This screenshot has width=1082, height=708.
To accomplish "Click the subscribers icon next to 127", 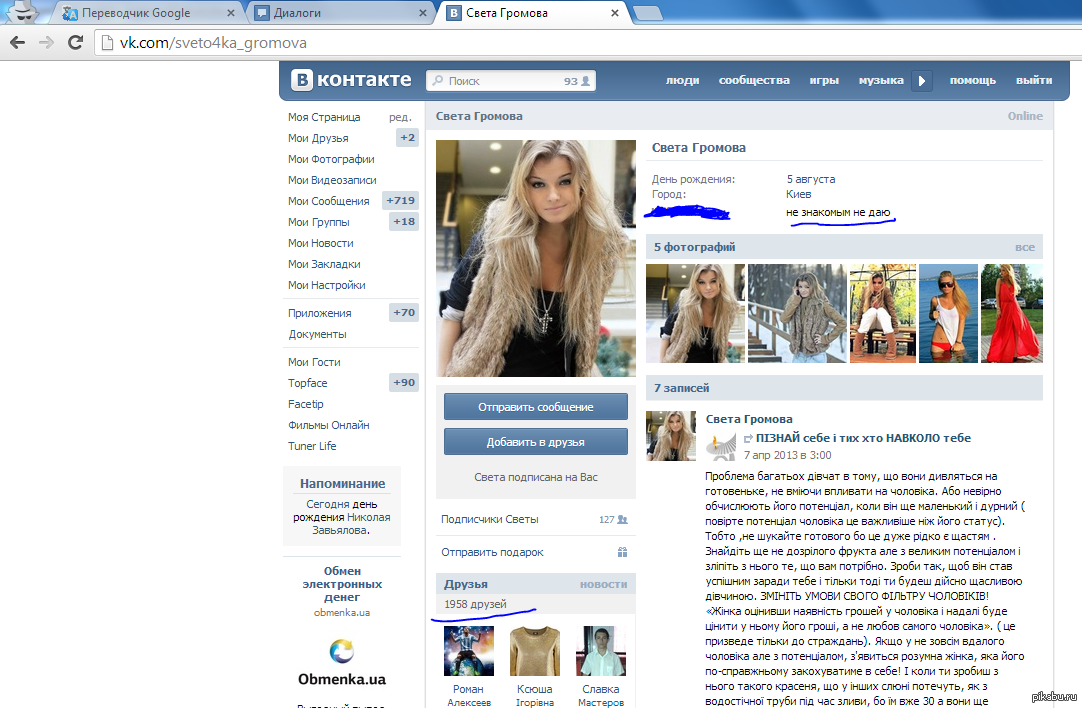I will tap(622, 520).
